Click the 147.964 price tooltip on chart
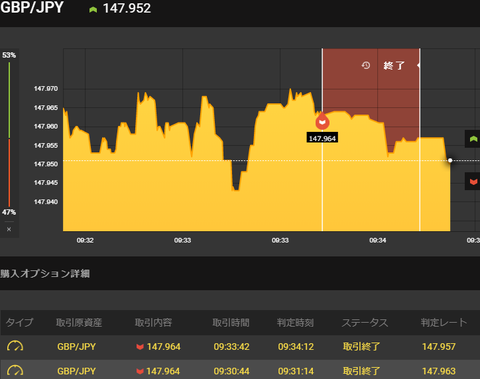 click(x=322, y=138)
